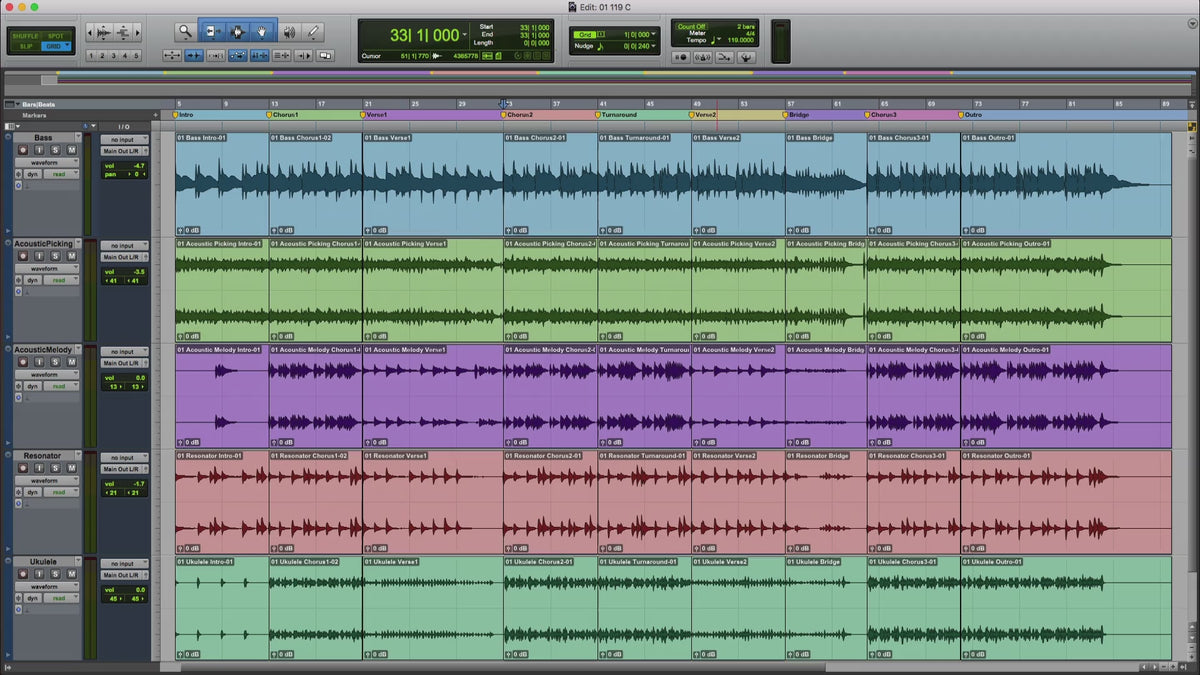Viewport: 1200px width, 675px height.
Task: Record-enable the Resonator track
Action: pyautogui.click(x=23, y=469)
